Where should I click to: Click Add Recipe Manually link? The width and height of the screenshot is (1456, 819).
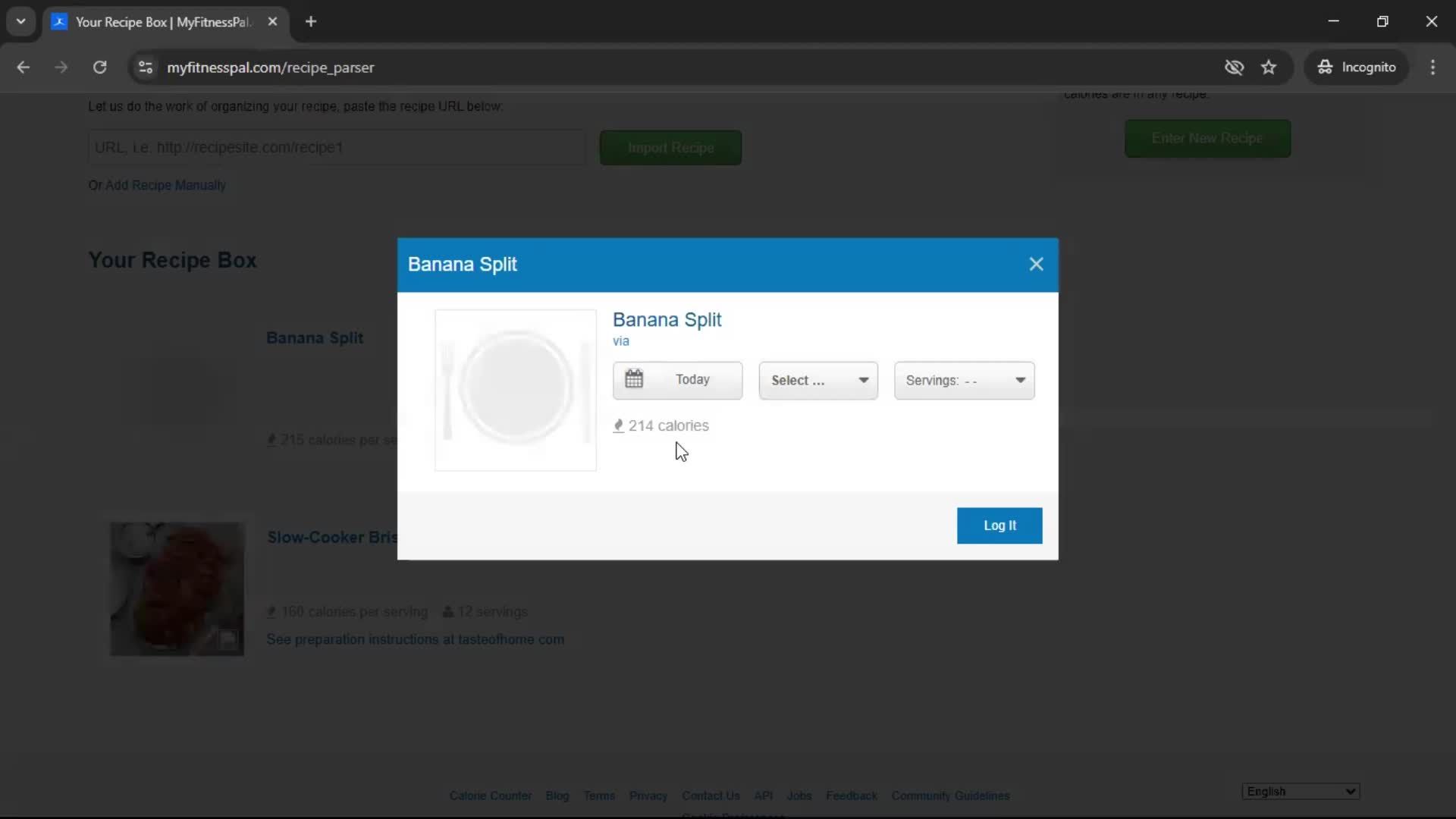pos(165,185)
